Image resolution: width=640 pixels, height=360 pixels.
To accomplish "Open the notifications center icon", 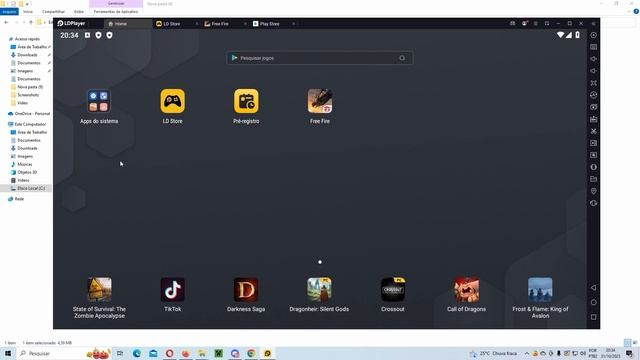I will [629, 353].
